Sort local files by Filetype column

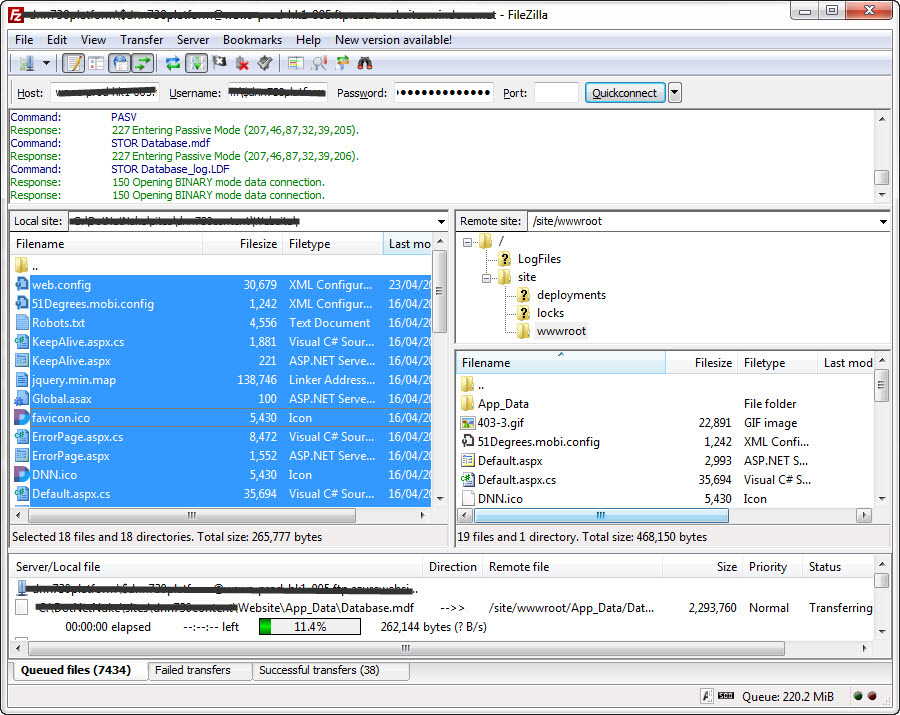point(332,244)
